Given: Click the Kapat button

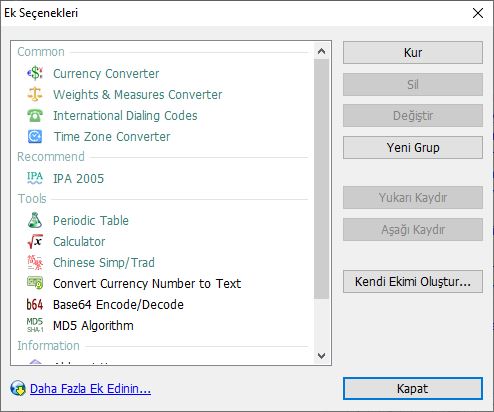Looking at the screenshot, I should tap(413, 388).
